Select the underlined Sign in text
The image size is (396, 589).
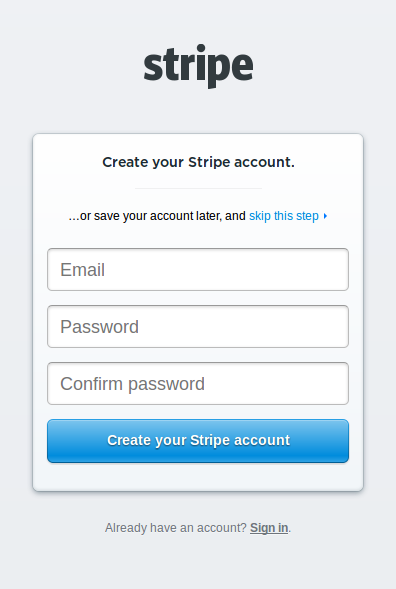(x=269, y=528)
